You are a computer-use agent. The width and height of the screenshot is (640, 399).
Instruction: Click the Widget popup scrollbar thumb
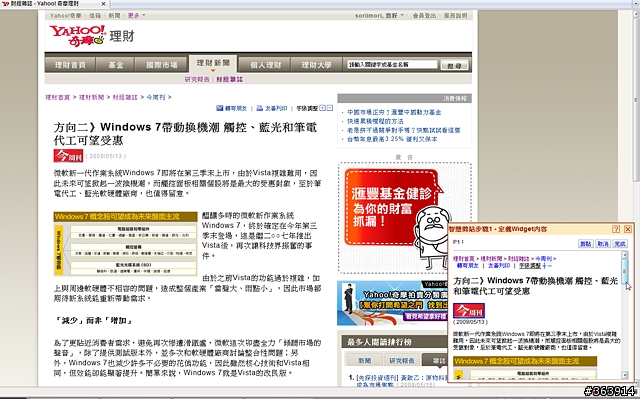click(x=624, y=271)
